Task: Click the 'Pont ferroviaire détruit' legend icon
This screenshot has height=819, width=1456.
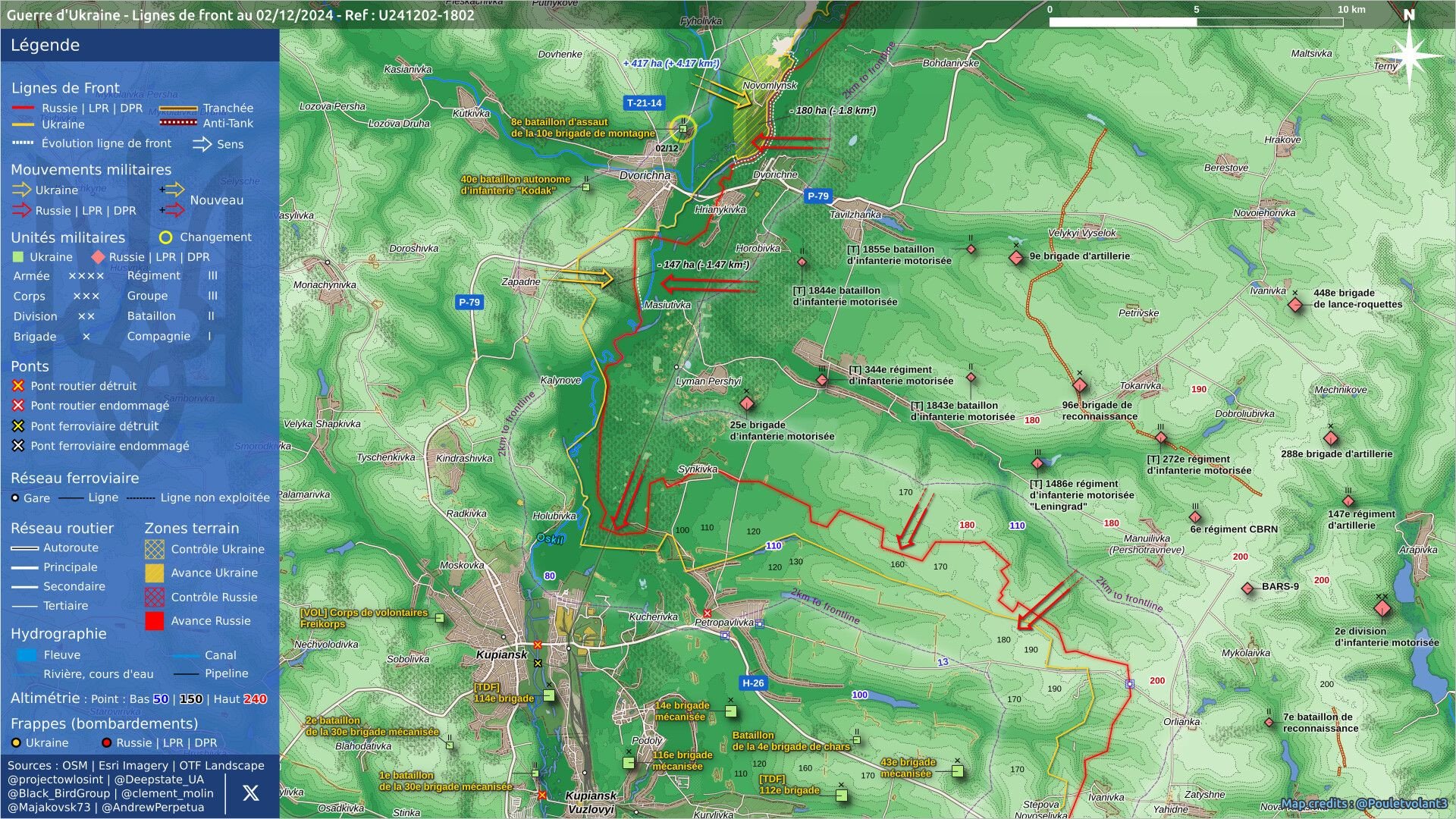Action: pyautogui.click(x=18, y=426)
